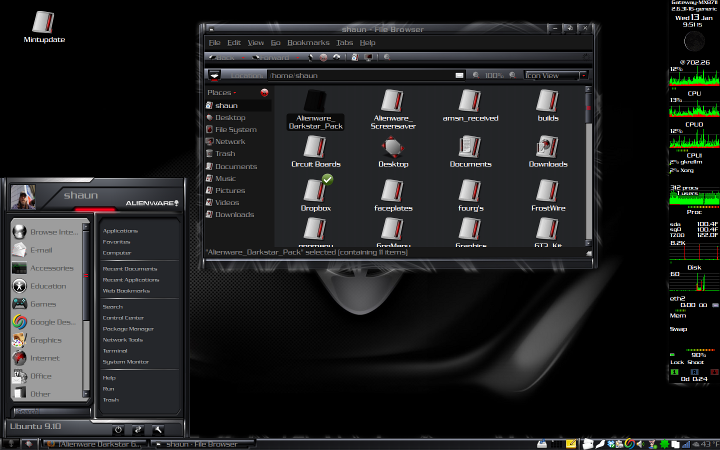Screen dimensions: 720x450
Task: Click the Computer toolbar icon
Action: pyautogui.click(x=368, y=57)
